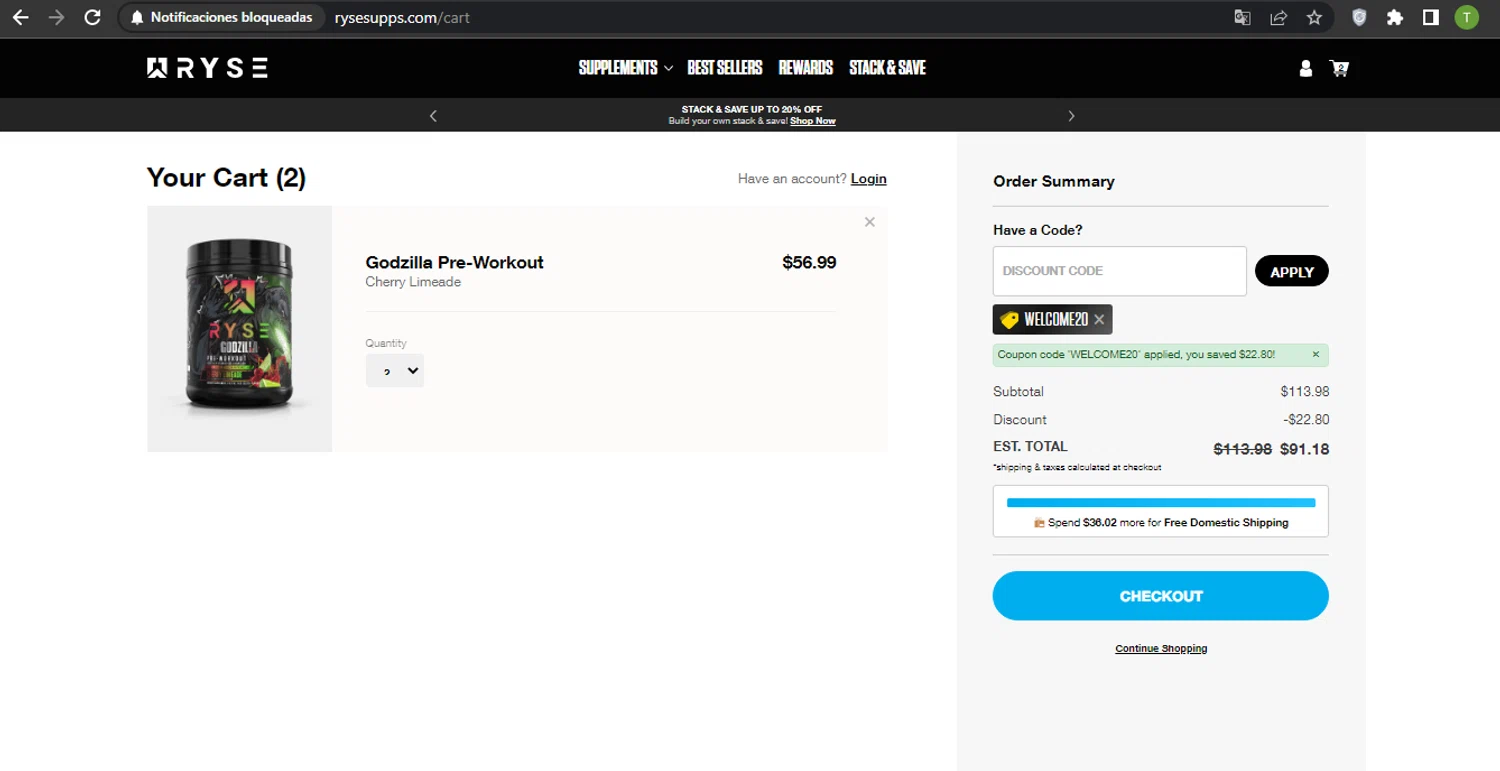Screen dimensions: 1500x771
Task: Show the next promo banner
Action: 1071,116
